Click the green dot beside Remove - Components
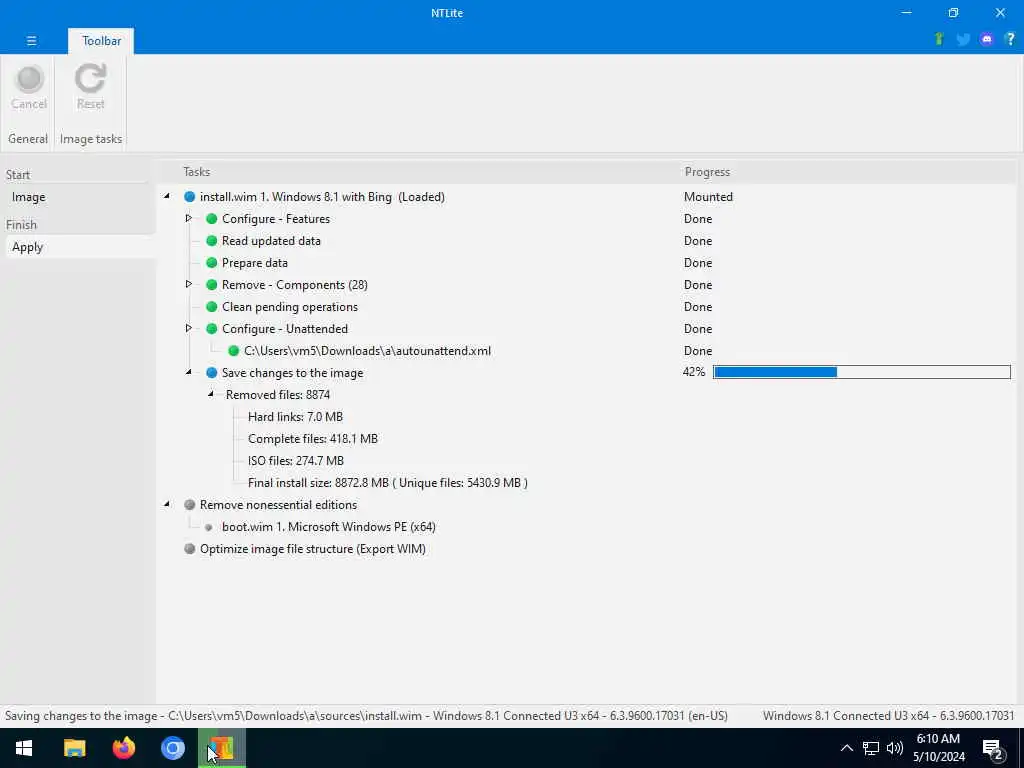Screen dimensions: 1024x768 coord(212,285)
